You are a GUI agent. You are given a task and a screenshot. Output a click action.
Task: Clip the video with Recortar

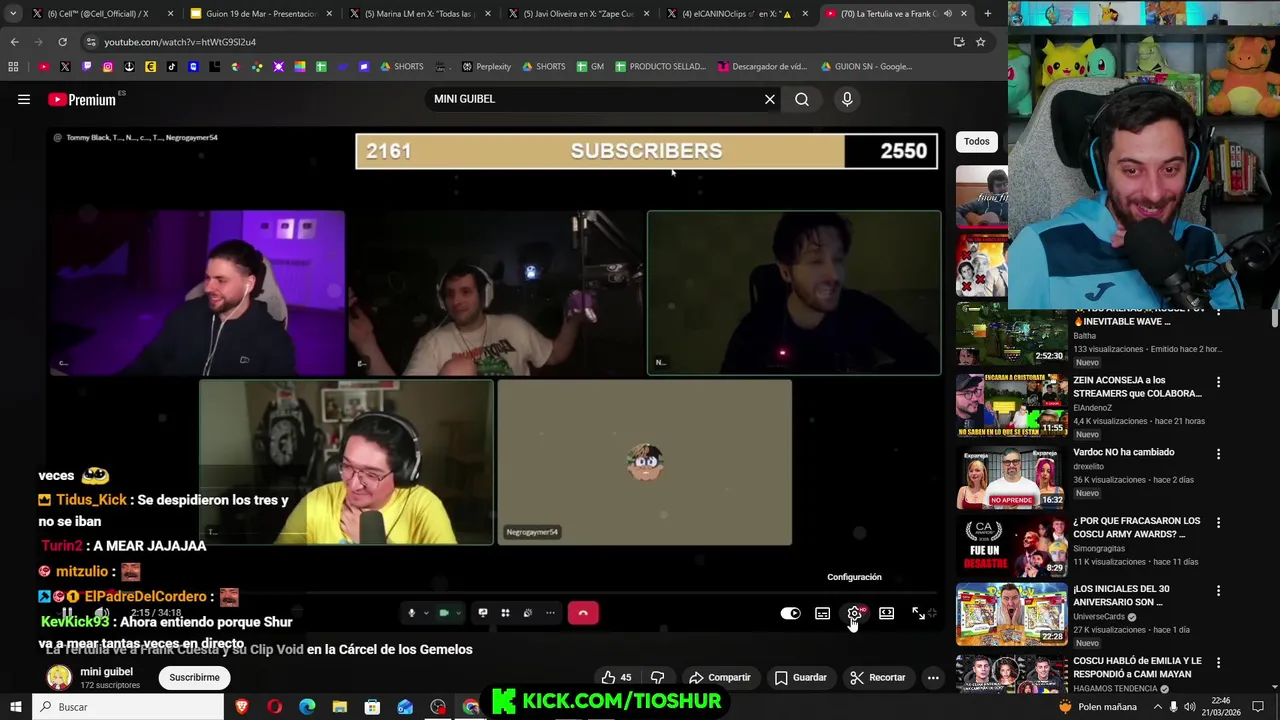click(878, 677)
